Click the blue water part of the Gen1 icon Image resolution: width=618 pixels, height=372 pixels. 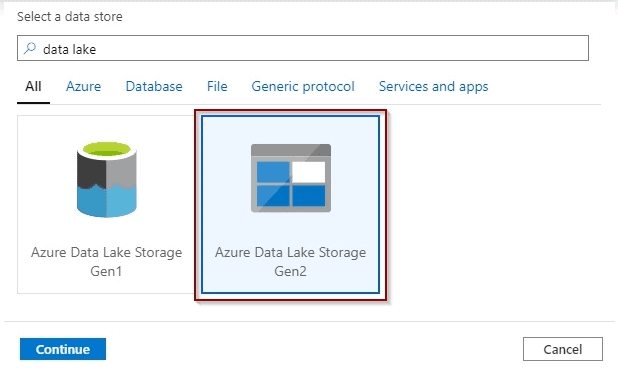pos(107,200)
